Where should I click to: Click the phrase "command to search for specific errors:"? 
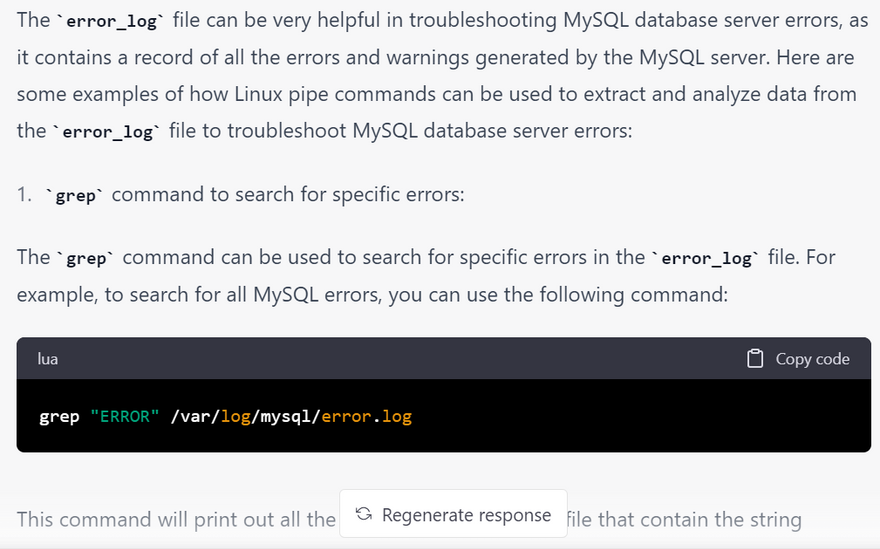[288, 195]
